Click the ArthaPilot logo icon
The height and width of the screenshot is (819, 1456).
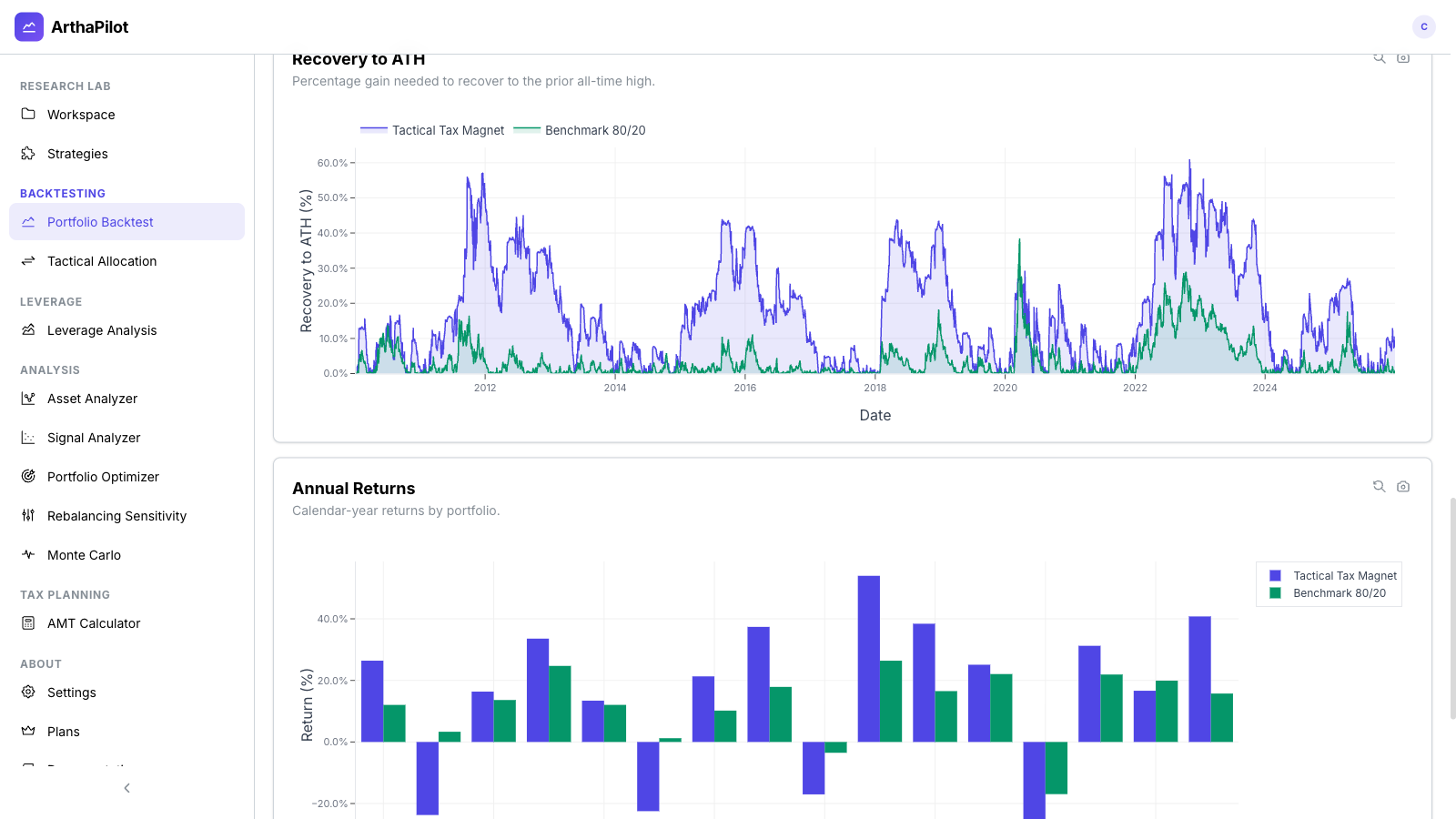click(29, 27)
